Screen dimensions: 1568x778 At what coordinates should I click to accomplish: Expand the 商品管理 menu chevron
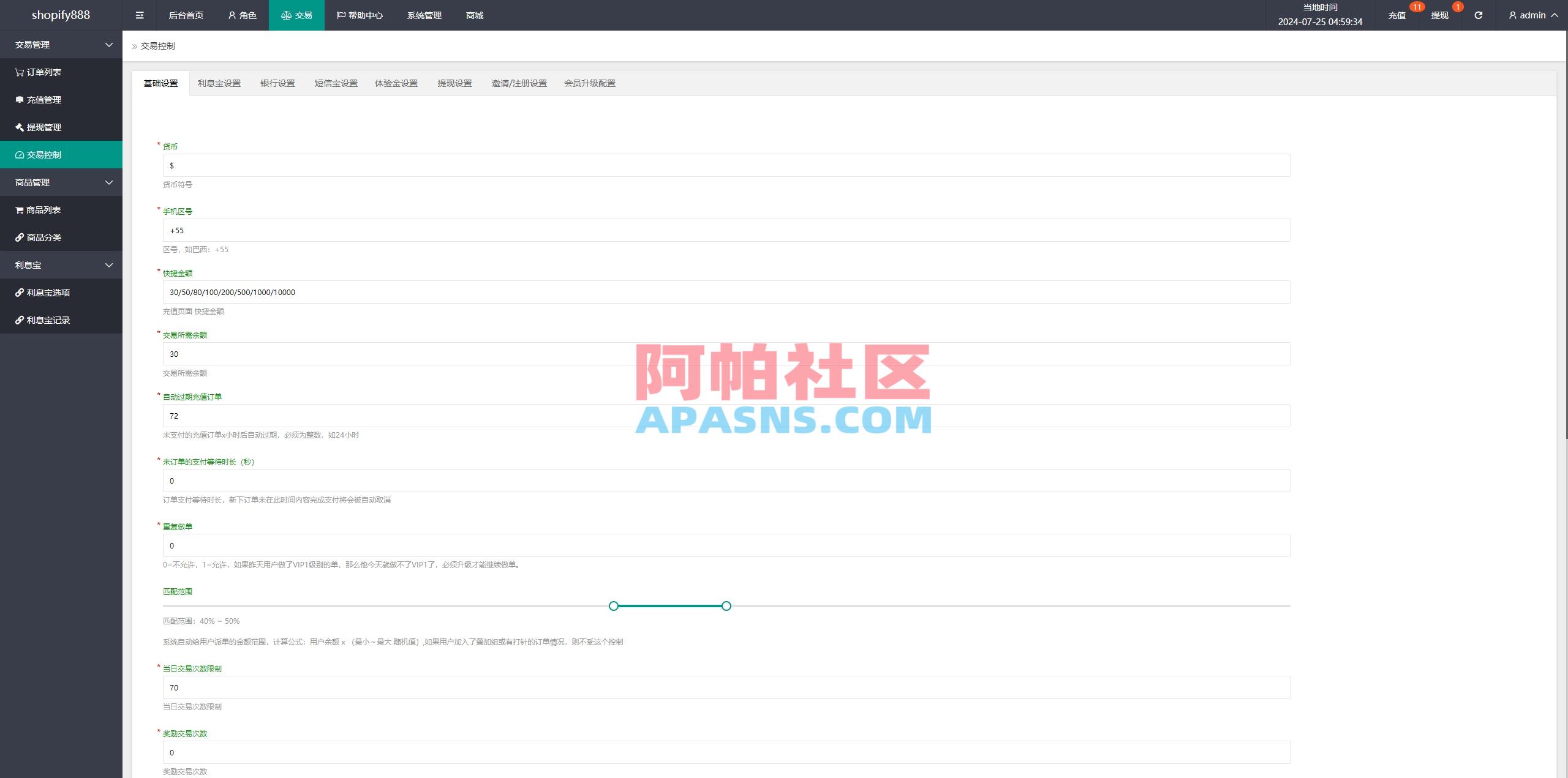coord(109,182)
